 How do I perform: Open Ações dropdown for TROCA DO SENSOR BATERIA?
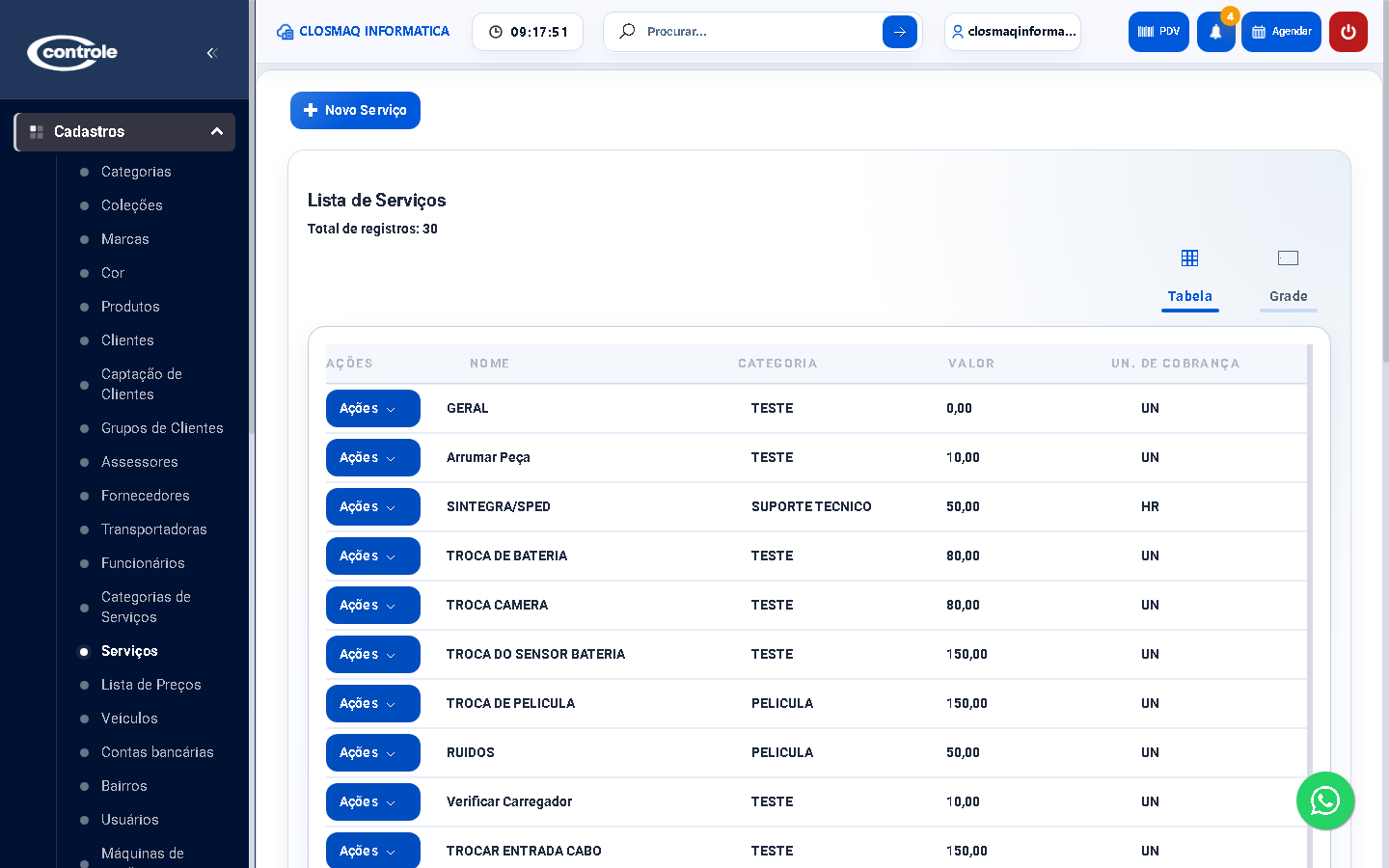coord(373,654)
